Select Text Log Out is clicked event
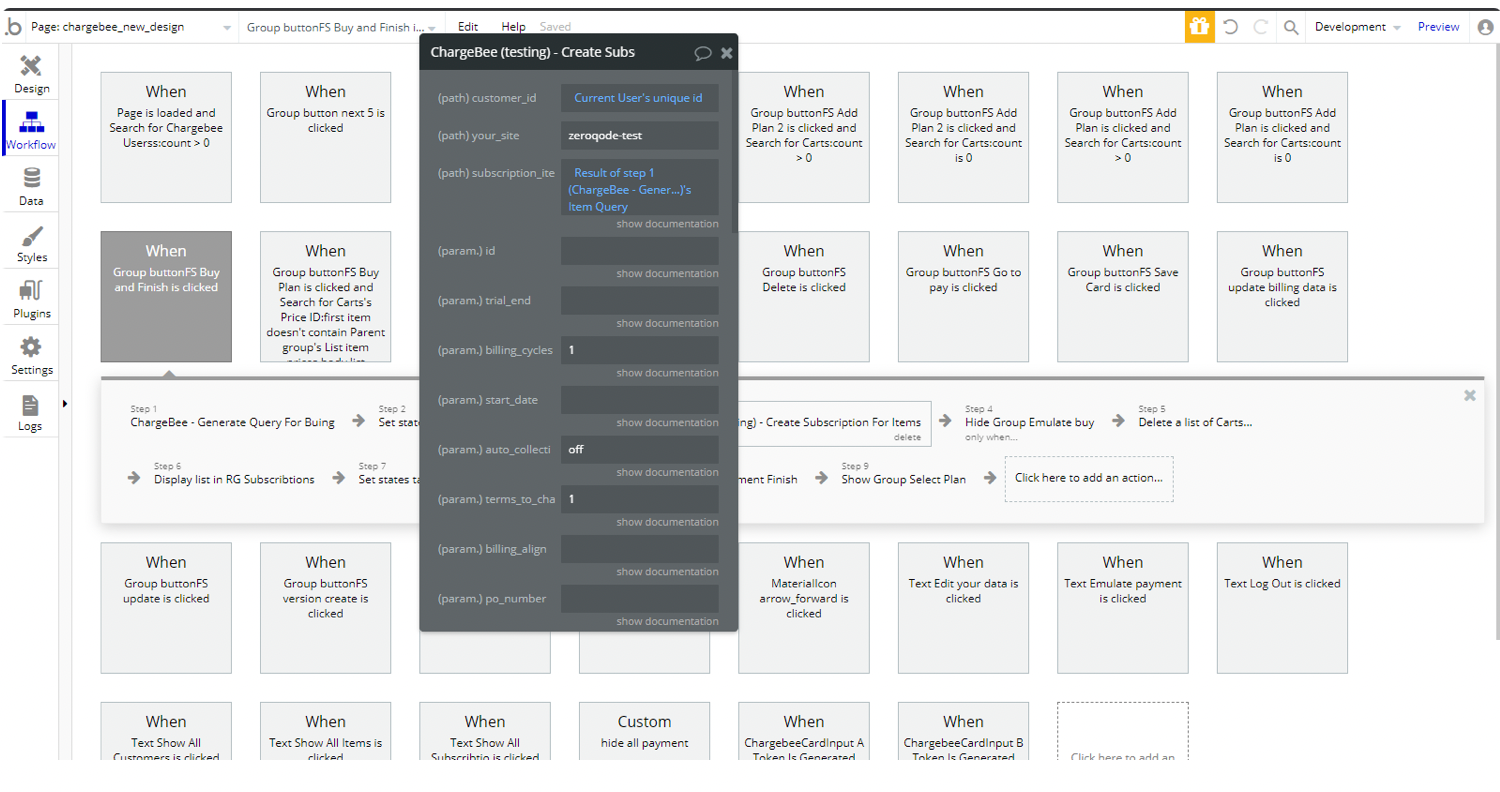 point(1282,608)
